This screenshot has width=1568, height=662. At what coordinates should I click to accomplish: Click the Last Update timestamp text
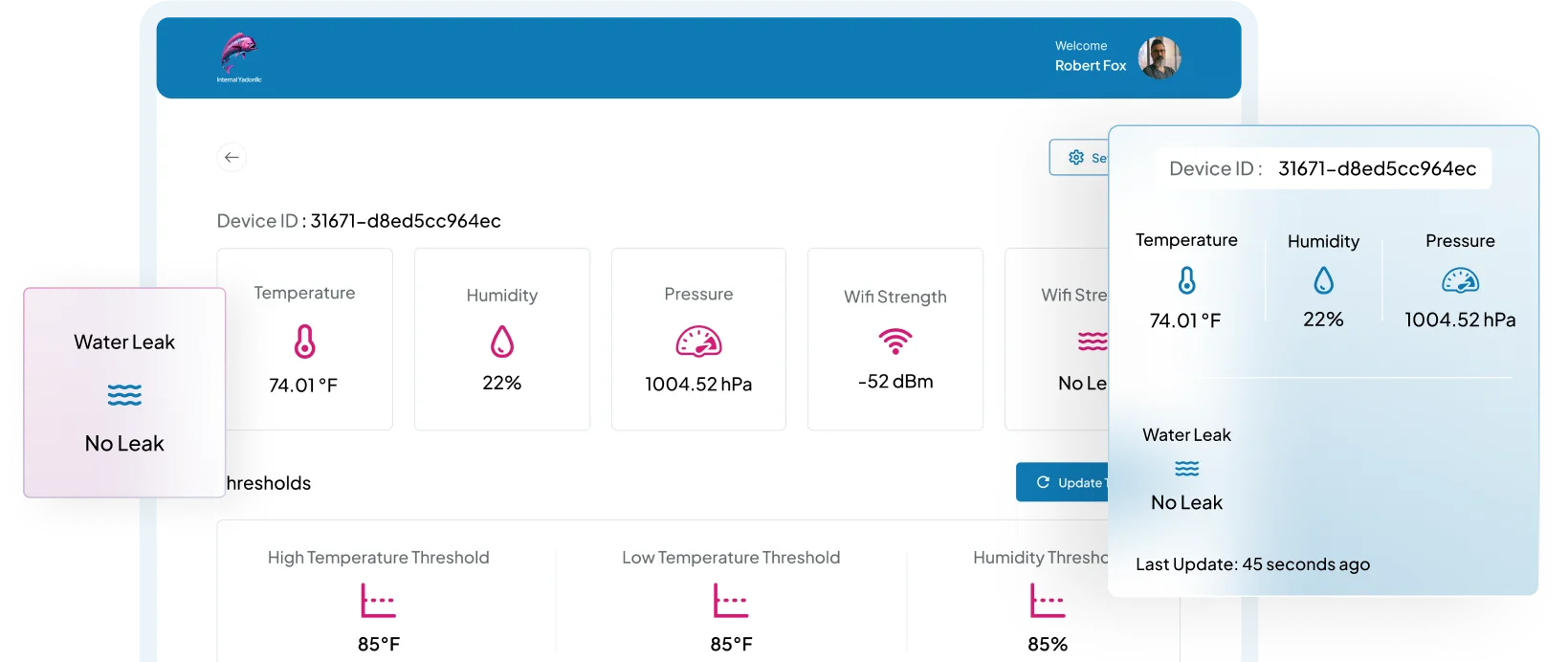pos(1252,564)
